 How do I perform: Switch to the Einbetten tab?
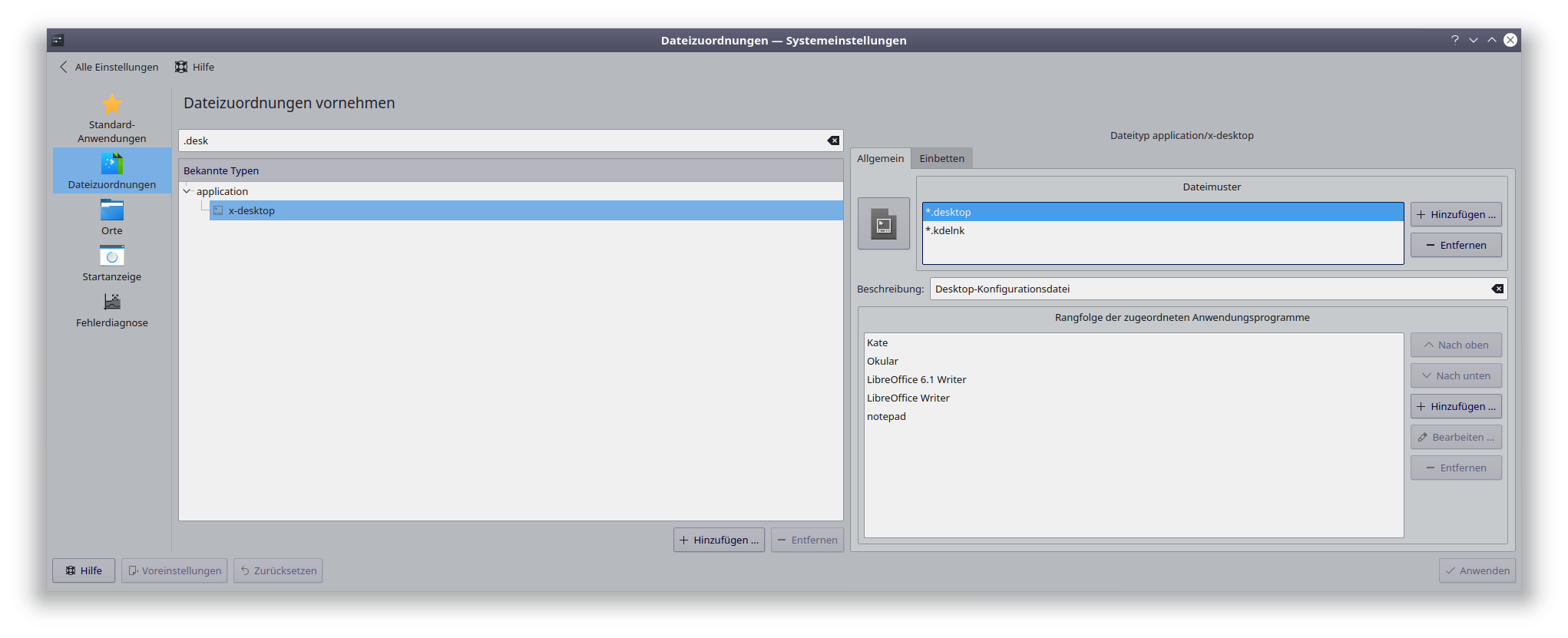[x=942, y=158]
